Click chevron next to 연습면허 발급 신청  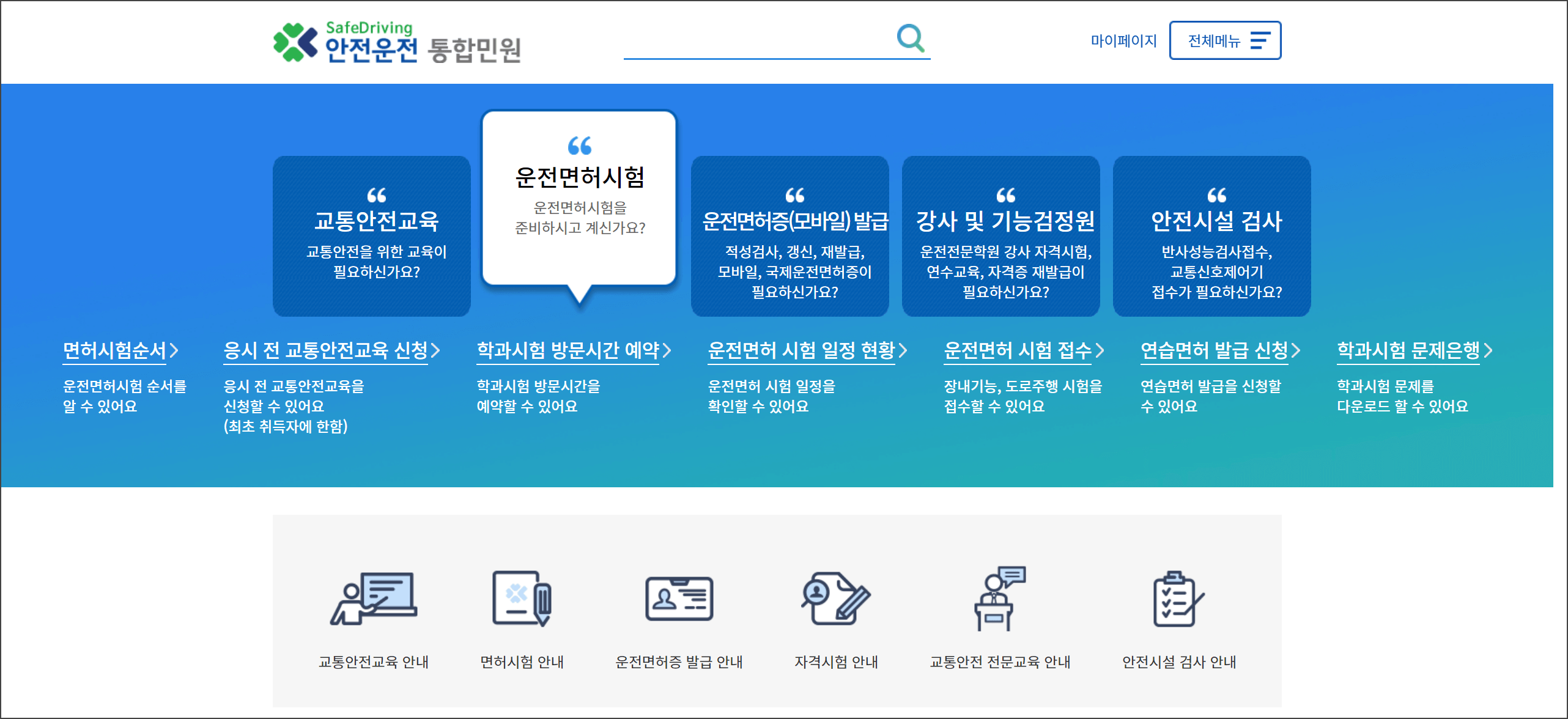coord(1296,350)
